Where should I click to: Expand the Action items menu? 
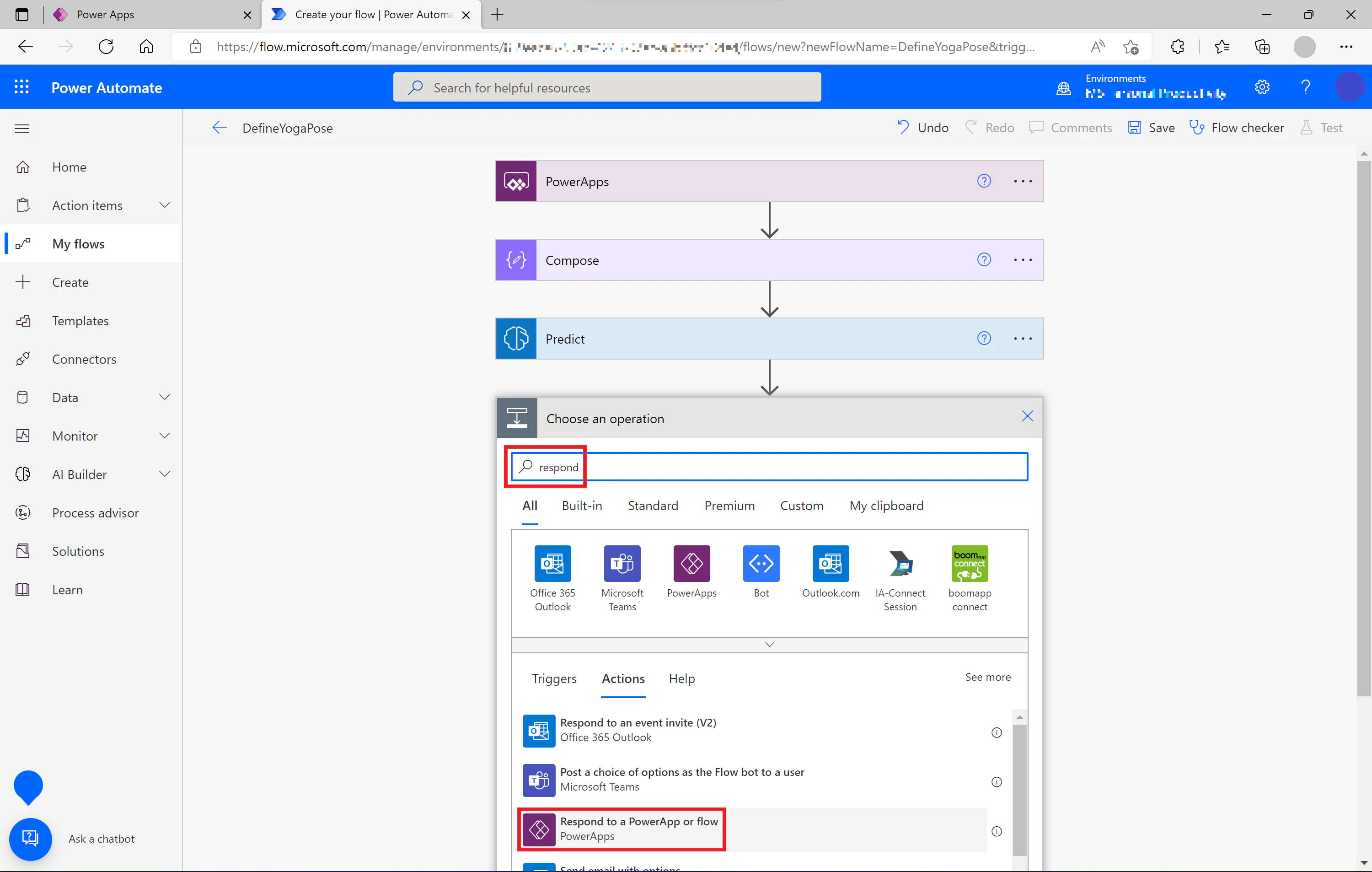point(165,205)
